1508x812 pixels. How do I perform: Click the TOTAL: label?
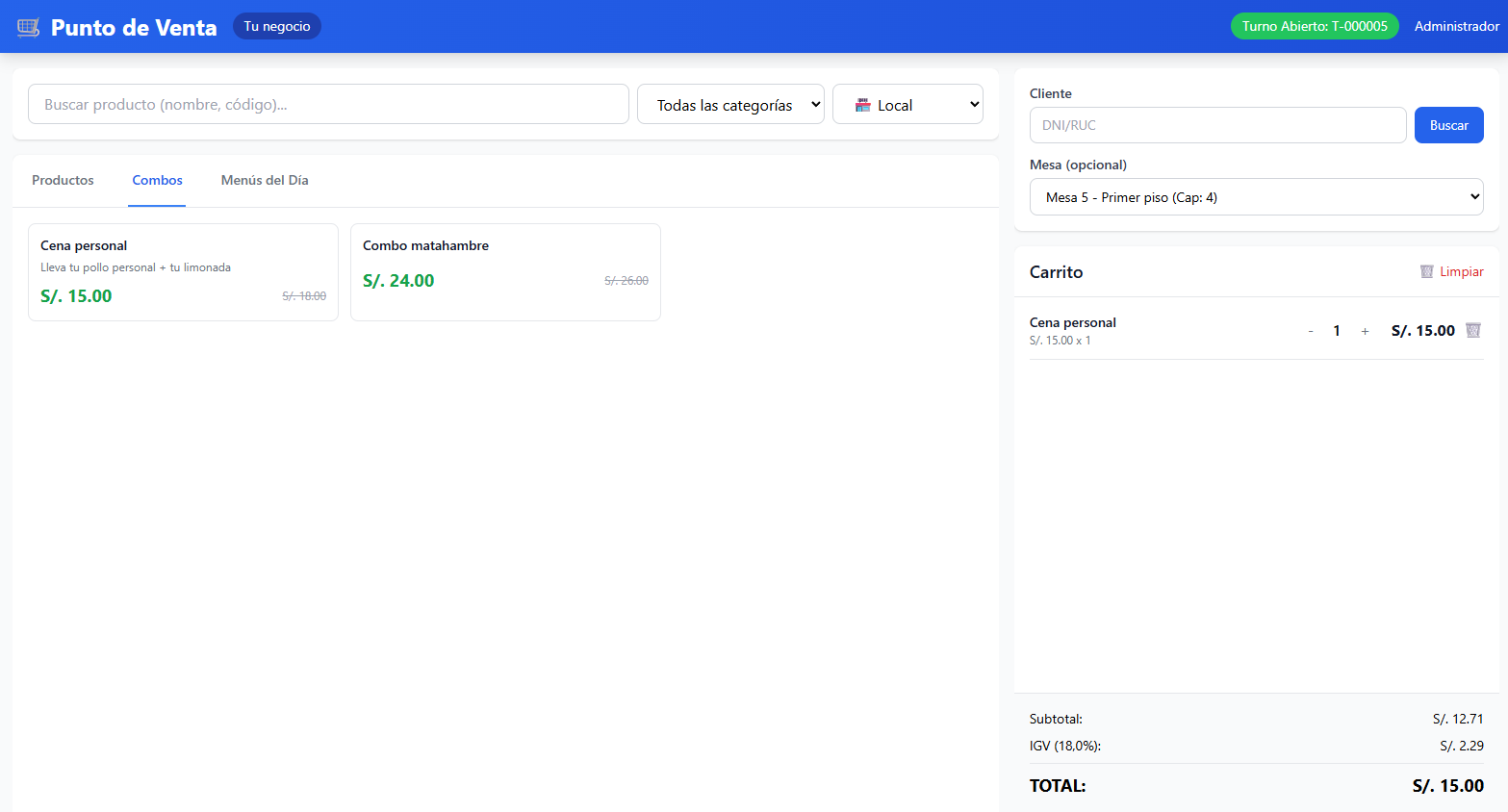point(1058,786)
